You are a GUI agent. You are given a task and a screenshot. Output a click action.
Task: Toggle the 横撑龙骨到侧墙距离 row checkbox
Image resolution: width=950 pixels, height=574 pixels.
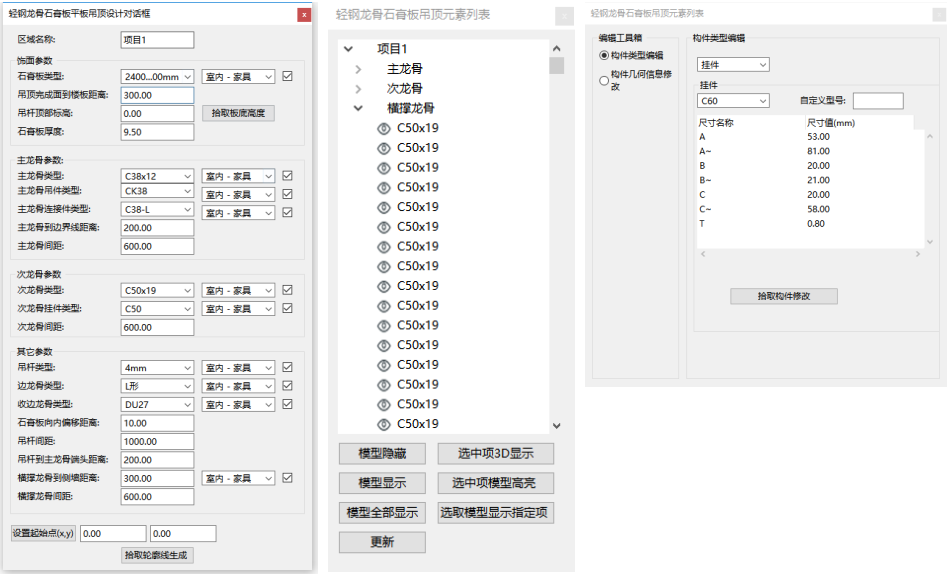click(x=288, y=478)
